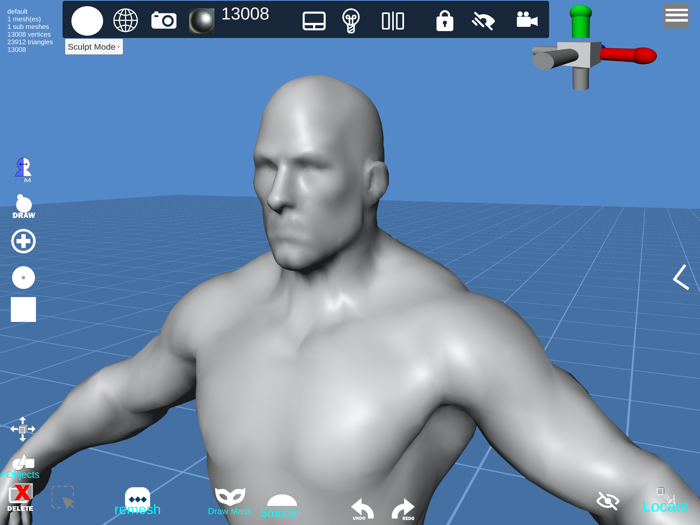Click the video camera icon
Screen dimensions: 700x525
tap(527, 20)
